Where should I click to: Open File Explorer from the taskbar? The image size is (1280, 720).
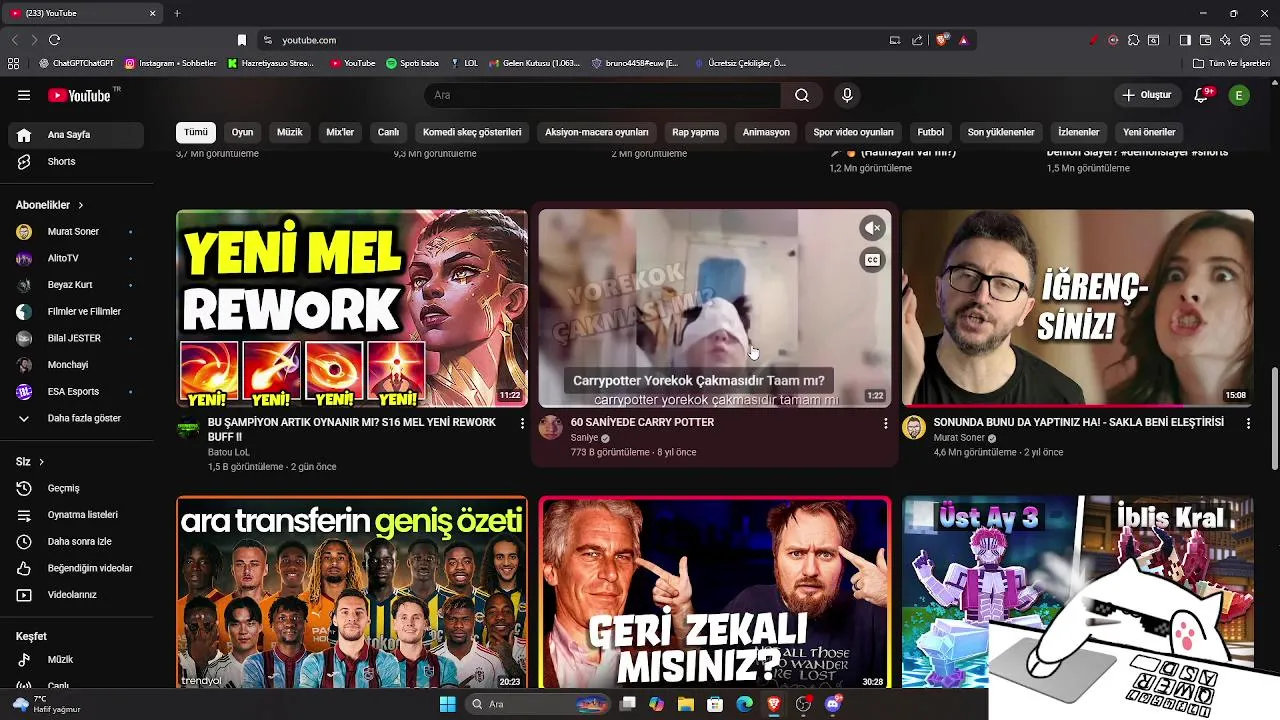(x=686, y=704)
